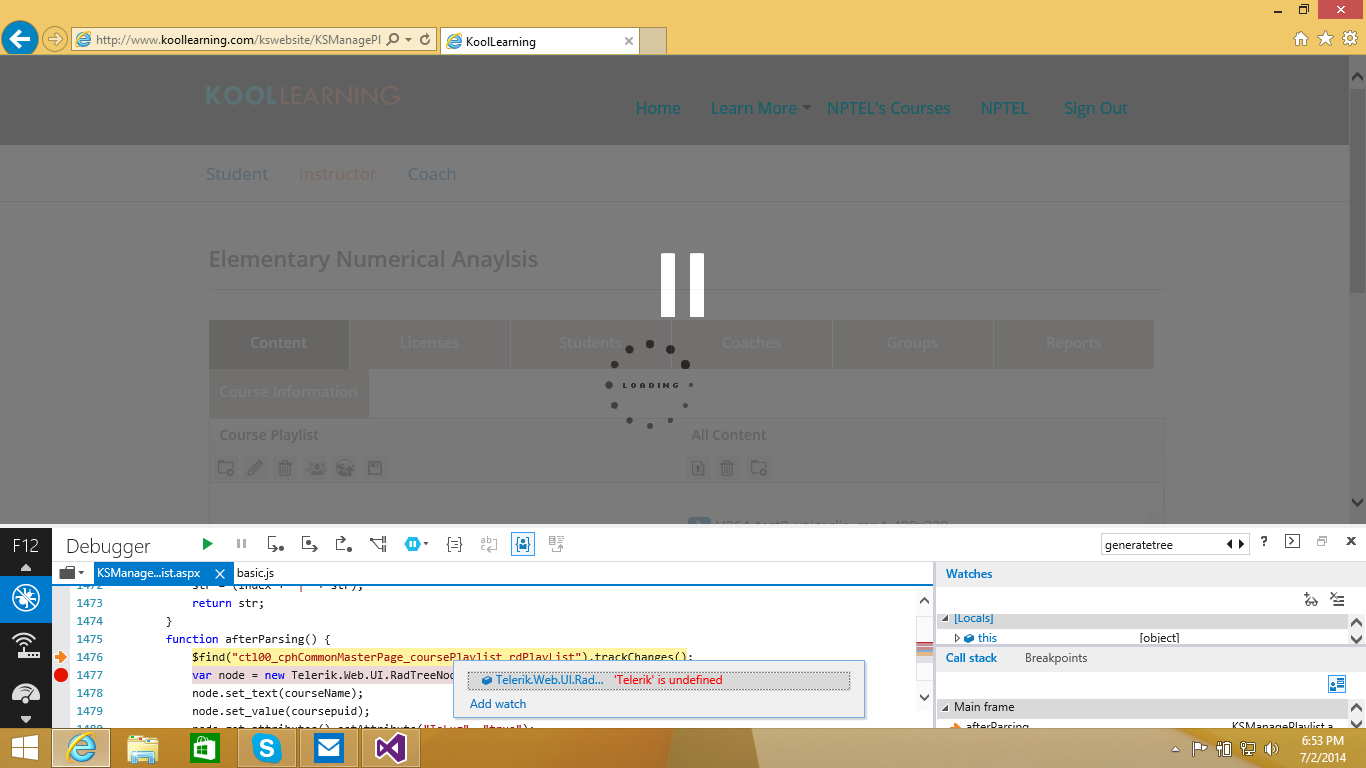Click afterParsing in the call stack
The width and height of the screenshot is (1366, 768).
997,726
